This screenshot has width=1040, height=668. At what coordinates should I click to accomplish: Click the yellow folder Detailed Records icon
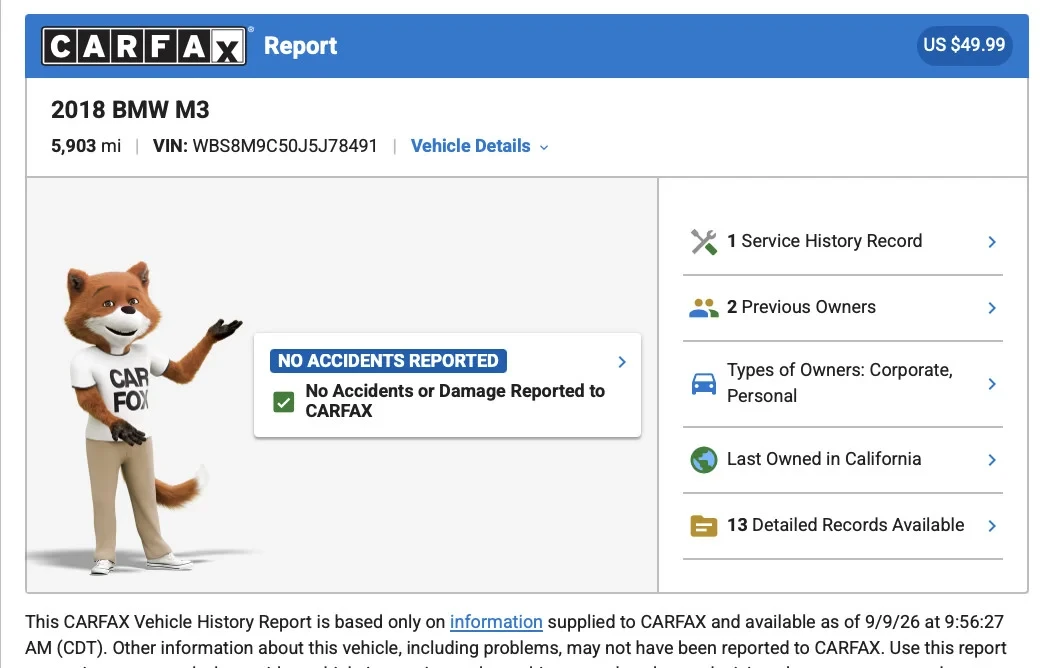click(704, 526)
